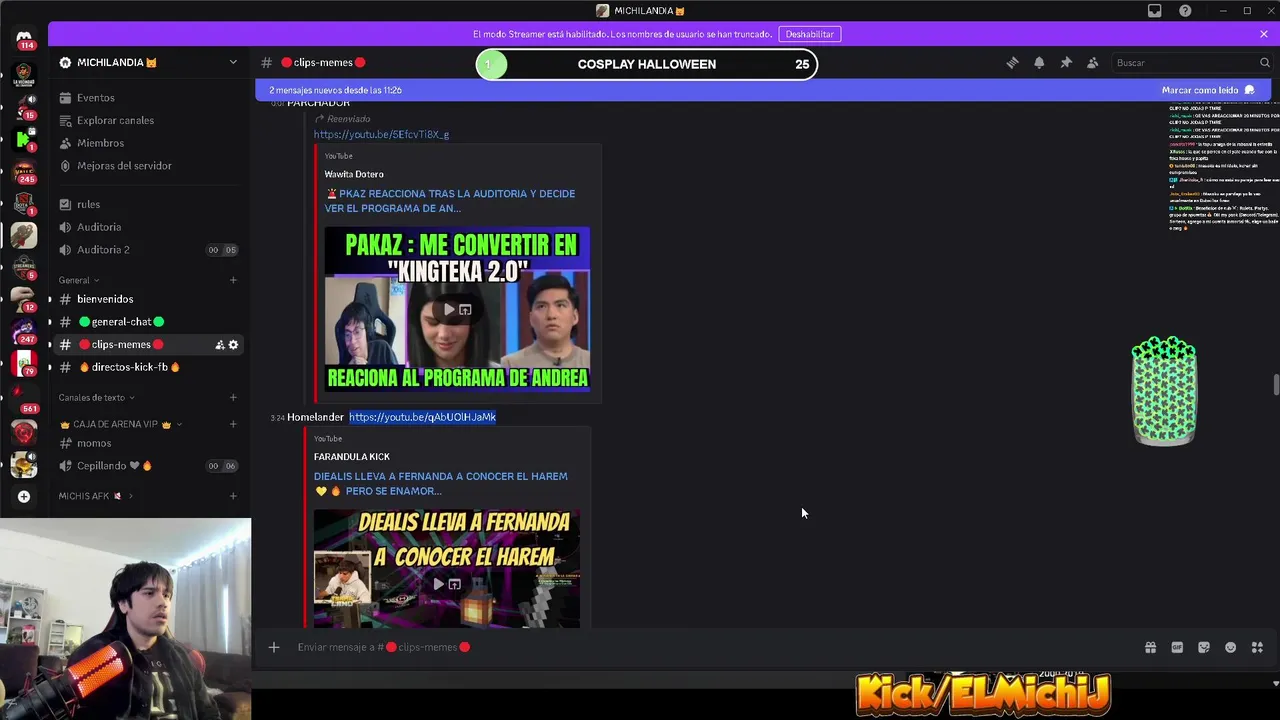Open the Threads icon in channel header

[1012, 62]
